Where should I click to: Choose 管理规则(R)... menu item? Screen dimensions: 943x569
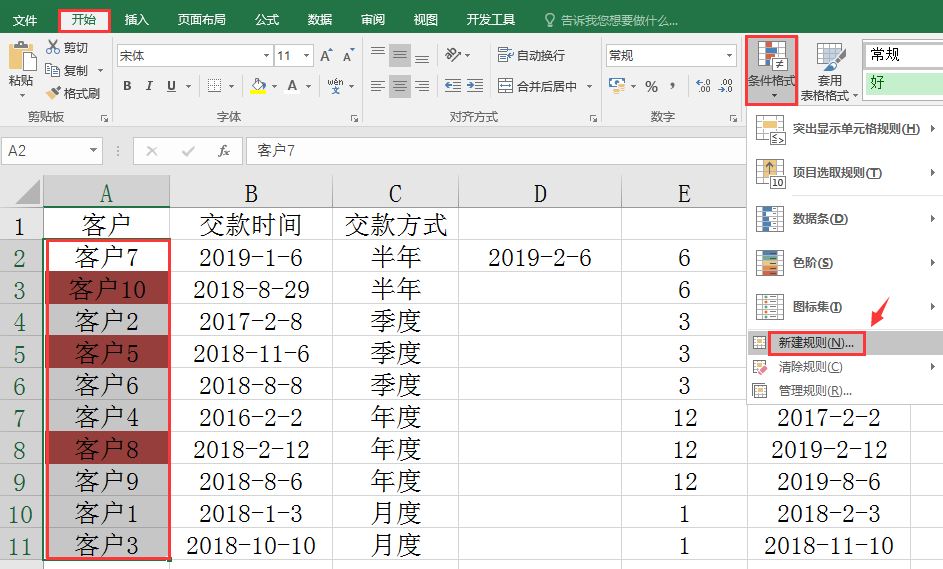[845, 391]
